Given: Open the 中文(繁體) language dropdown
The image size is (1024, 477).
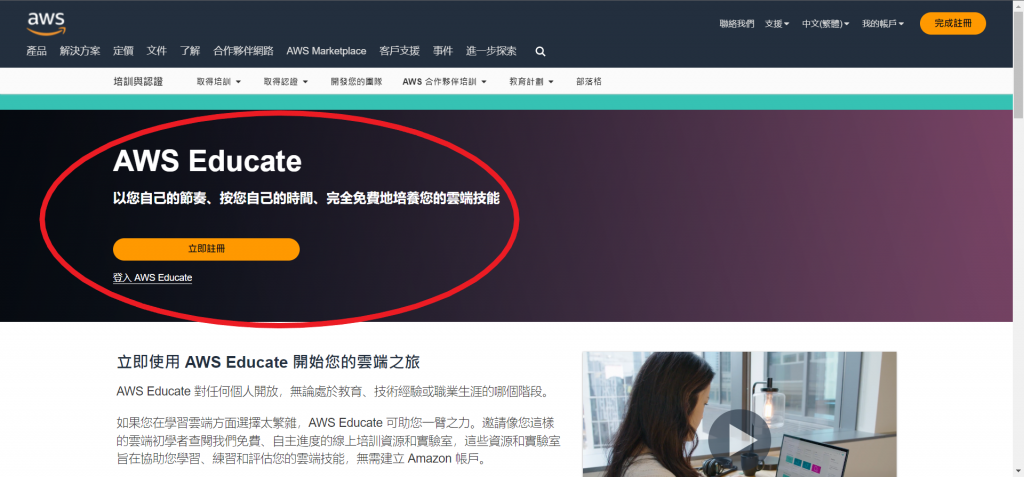Looking at the screenshot, I should tap(825, 24).
